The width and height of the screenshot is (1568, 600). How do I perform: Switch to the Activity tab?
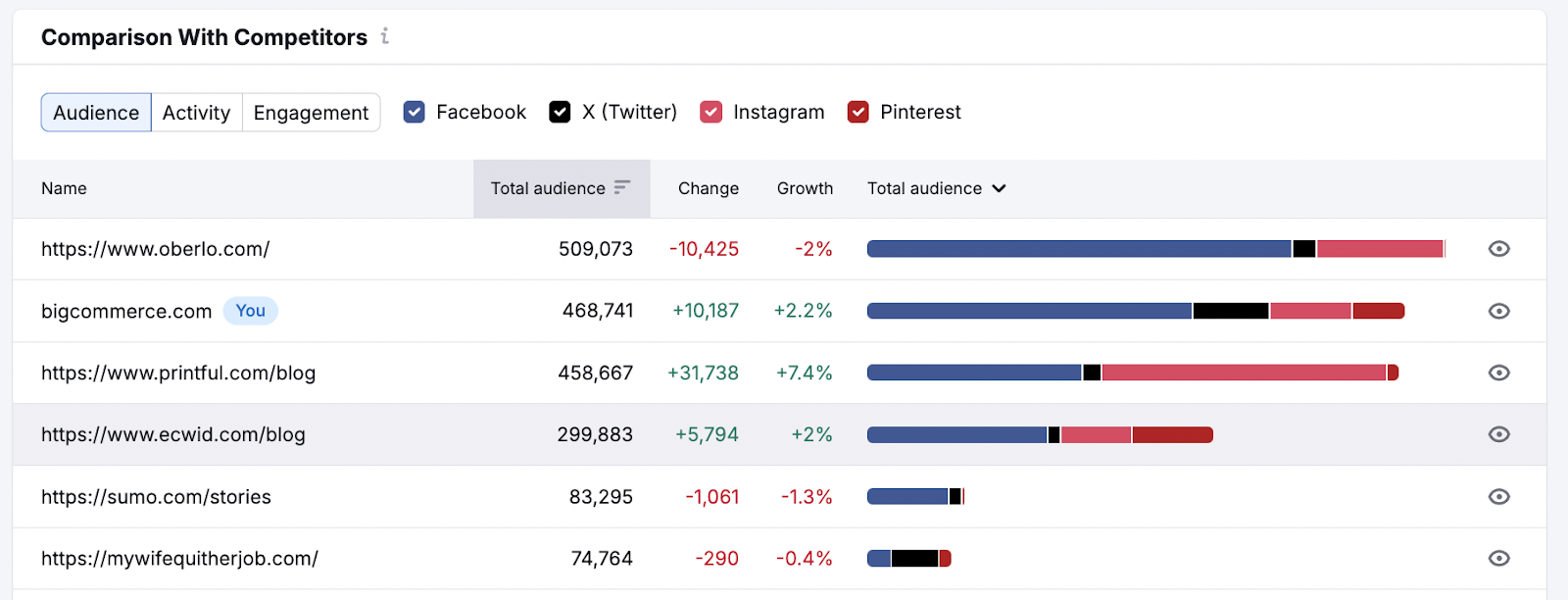[196, 113]
